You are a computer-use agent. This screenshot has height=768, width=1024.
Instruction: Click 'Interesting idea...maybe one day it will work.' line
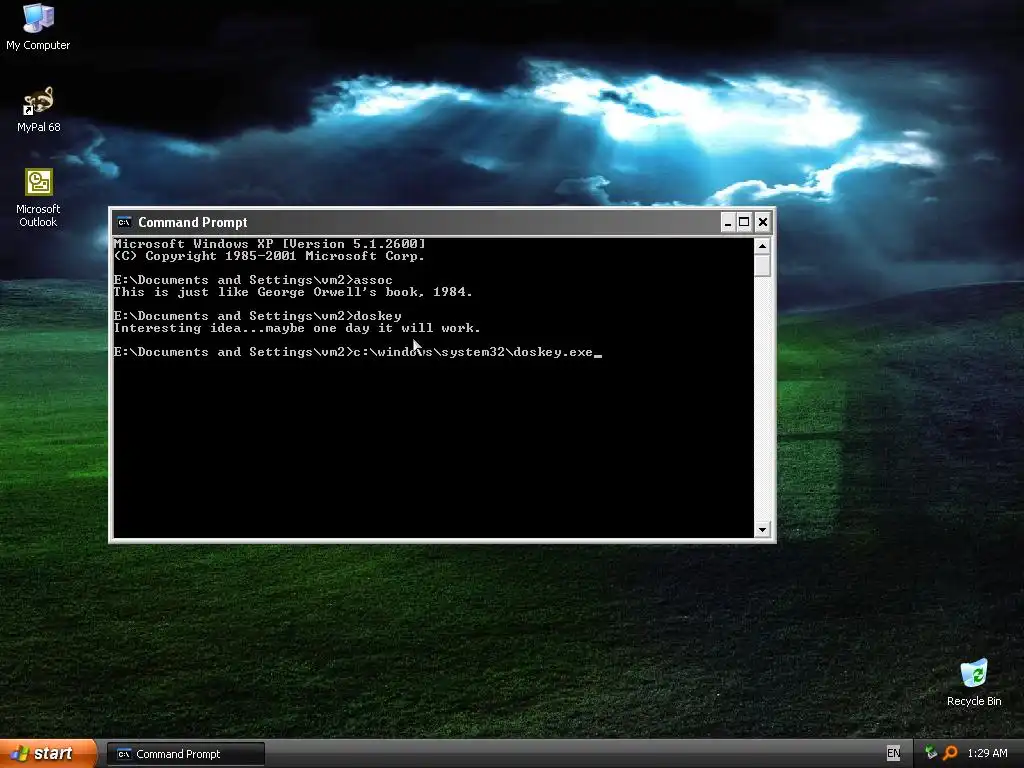tap(297, 328)
